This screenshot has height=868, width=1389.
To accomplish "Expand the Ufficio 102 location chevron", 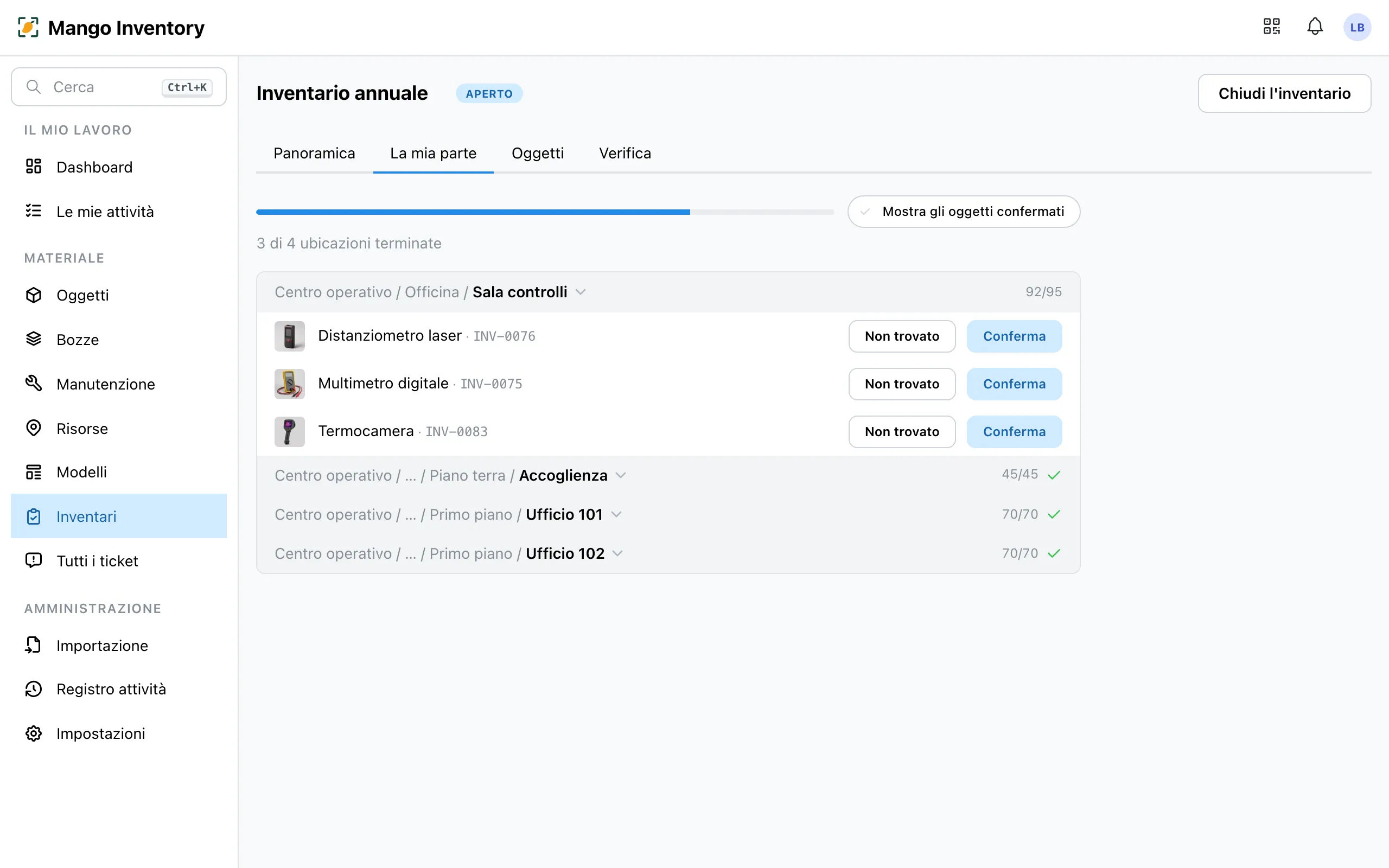I will pyautogui.click(x=617, y=553).
